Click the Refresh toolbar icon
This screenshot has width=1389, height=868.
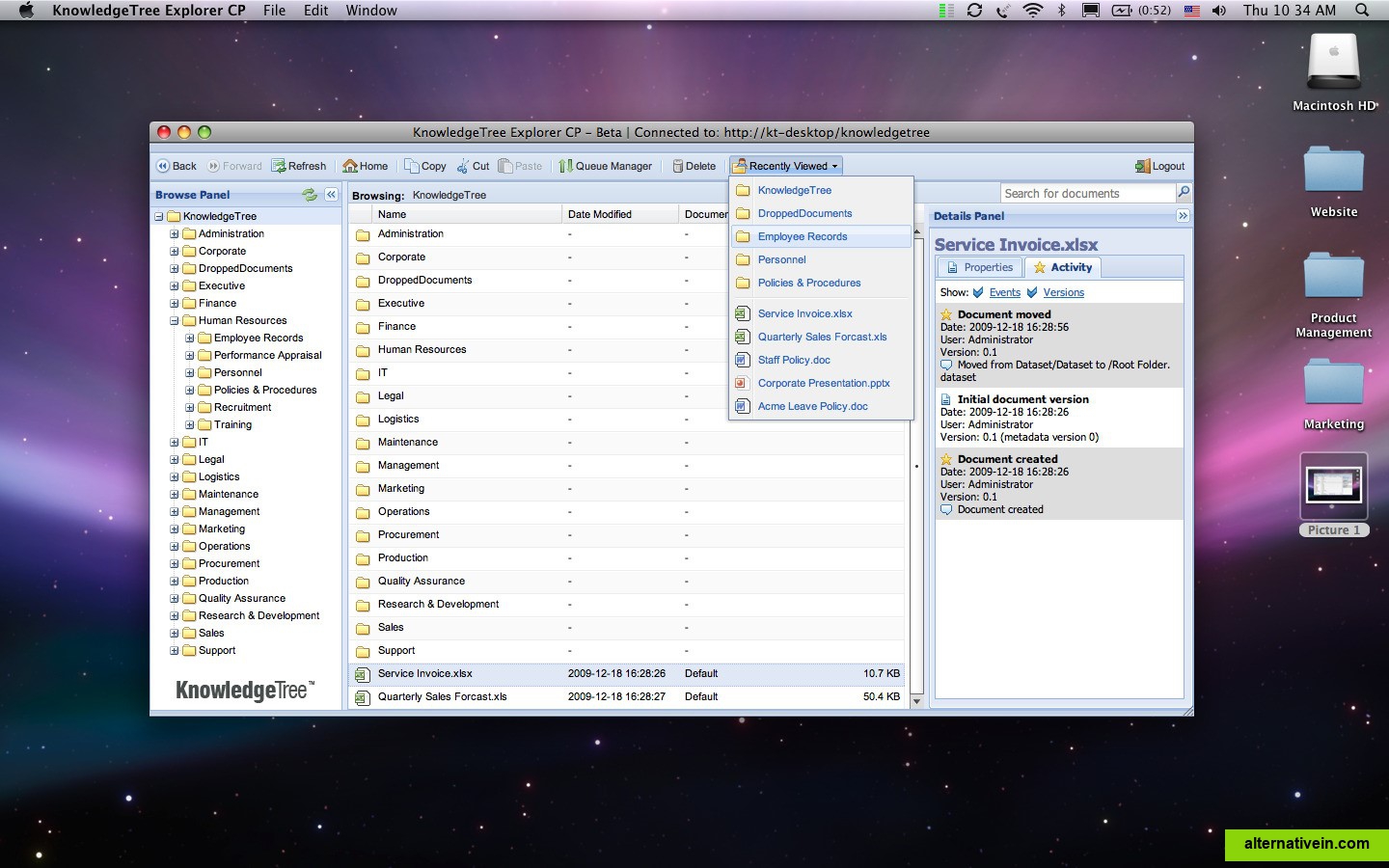[278, 166]
